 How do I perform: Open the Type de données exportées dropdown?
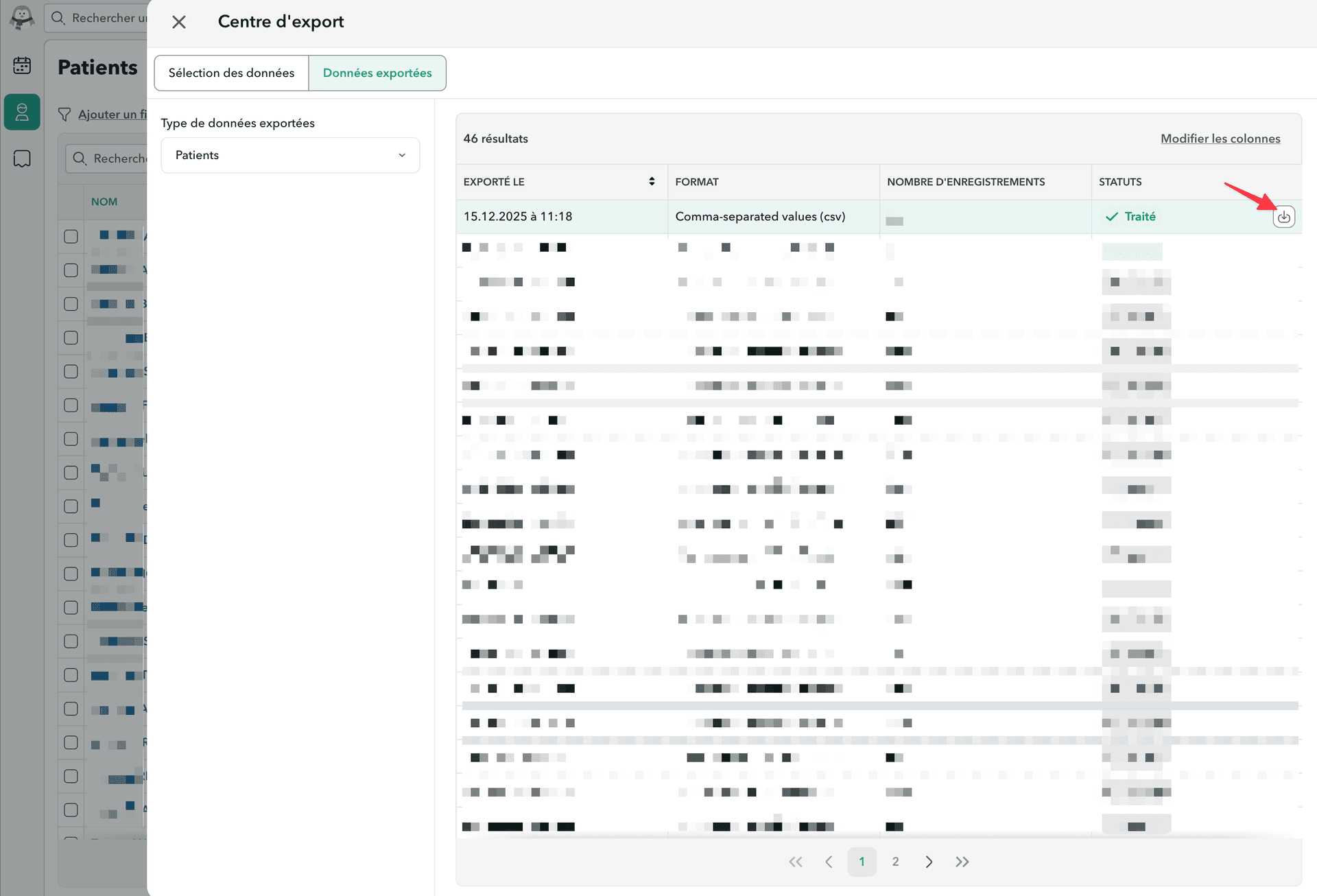click(289, 155)
